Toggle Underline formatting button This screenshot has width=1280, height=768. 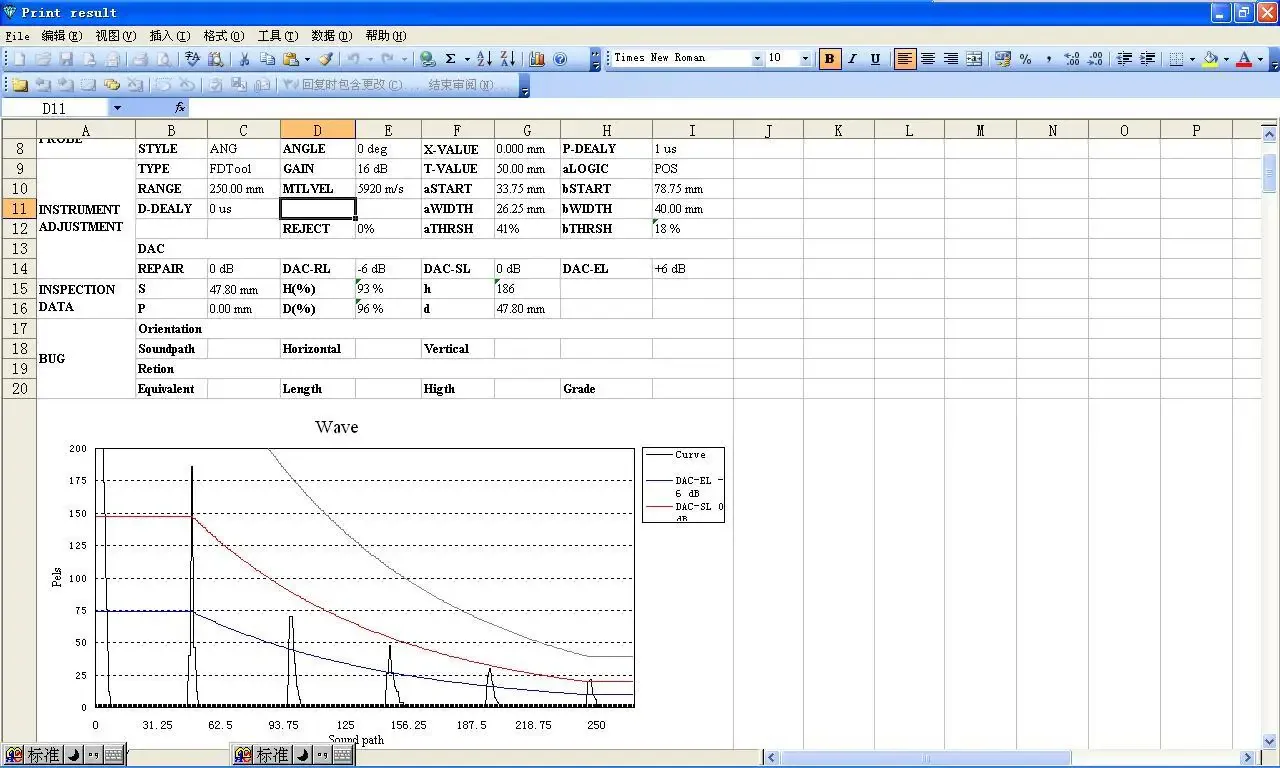[x=875, y=59]
